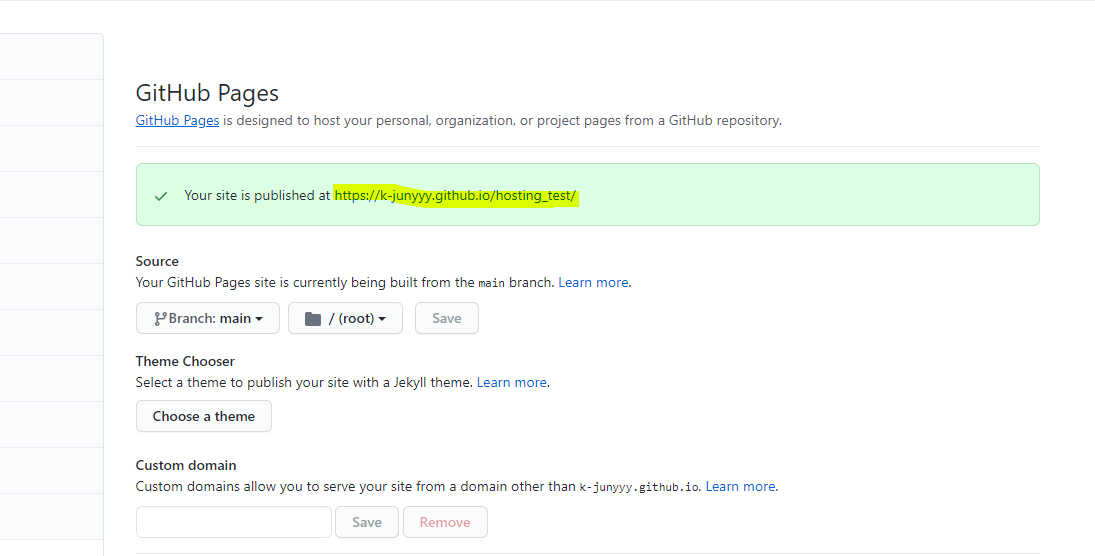Click the Theme Chooser section label

pyautogui.click(x=185, y=361)
